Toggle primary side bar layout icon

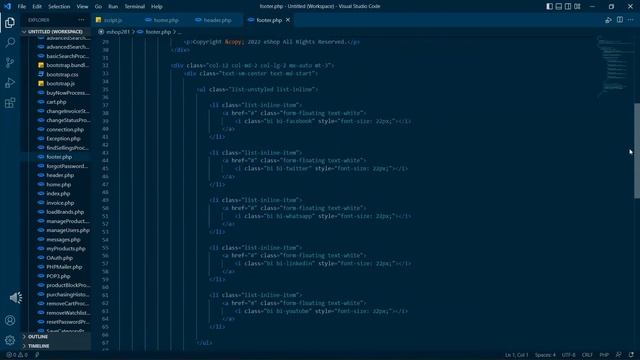(549, 7)
